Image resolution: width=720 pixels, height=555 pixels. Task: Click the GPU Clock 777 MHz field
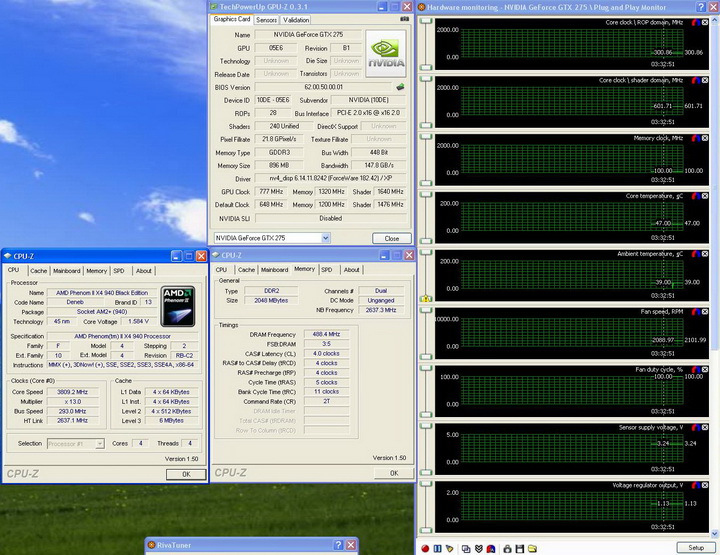(x=271, y=191)
